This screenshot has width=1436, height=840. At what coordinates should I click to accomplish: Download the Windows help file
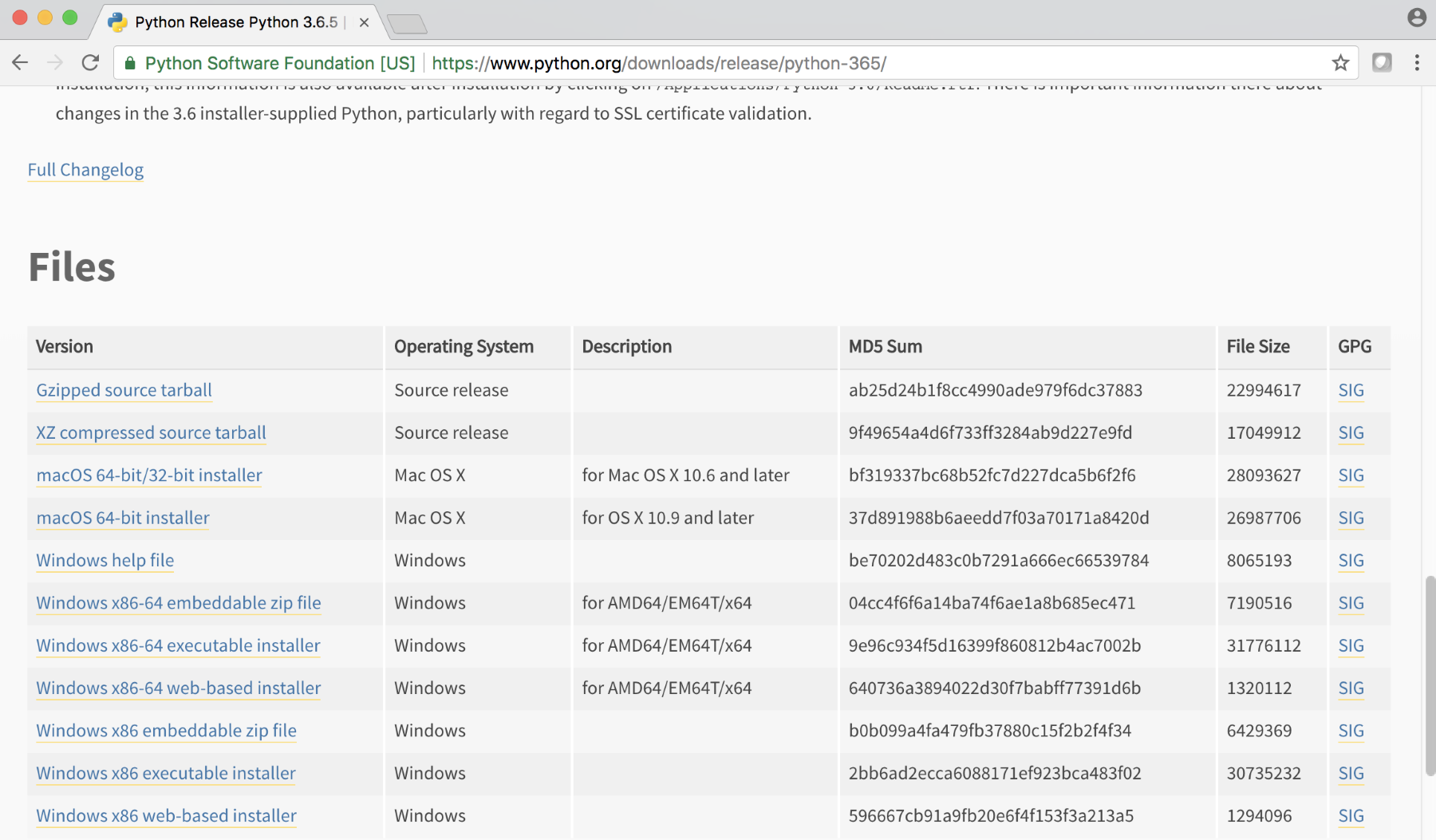click(105, 560)
